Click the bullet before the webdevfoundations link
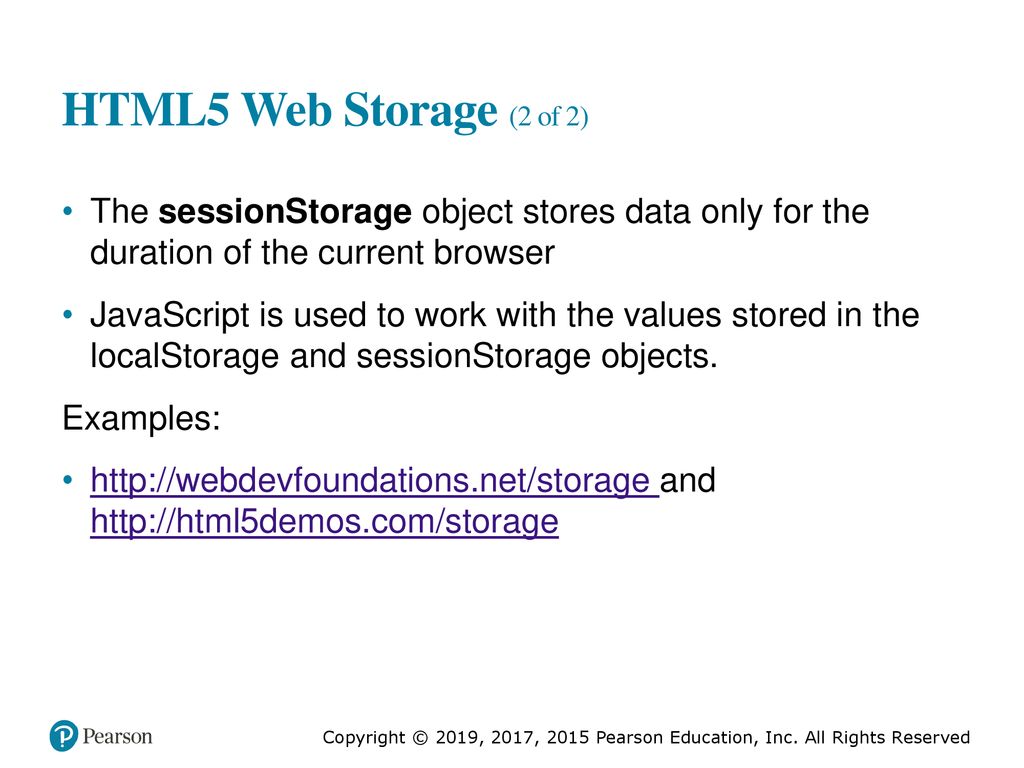The height and width of the screenshot is (768, 1024). click(x=67, y=481)
